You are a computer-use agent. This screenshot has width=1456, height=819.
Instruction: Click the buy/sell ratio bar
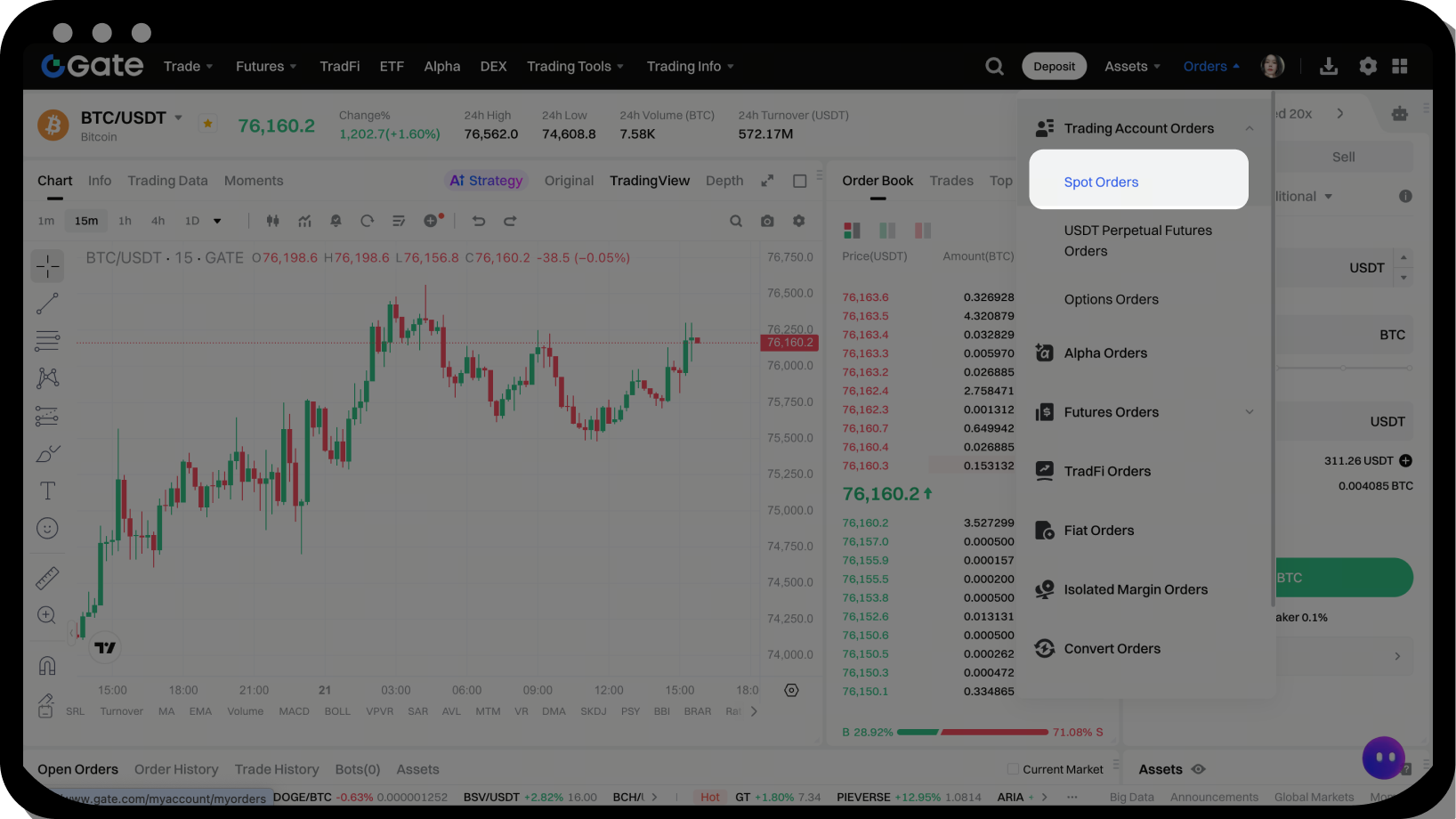coord(973,732)
